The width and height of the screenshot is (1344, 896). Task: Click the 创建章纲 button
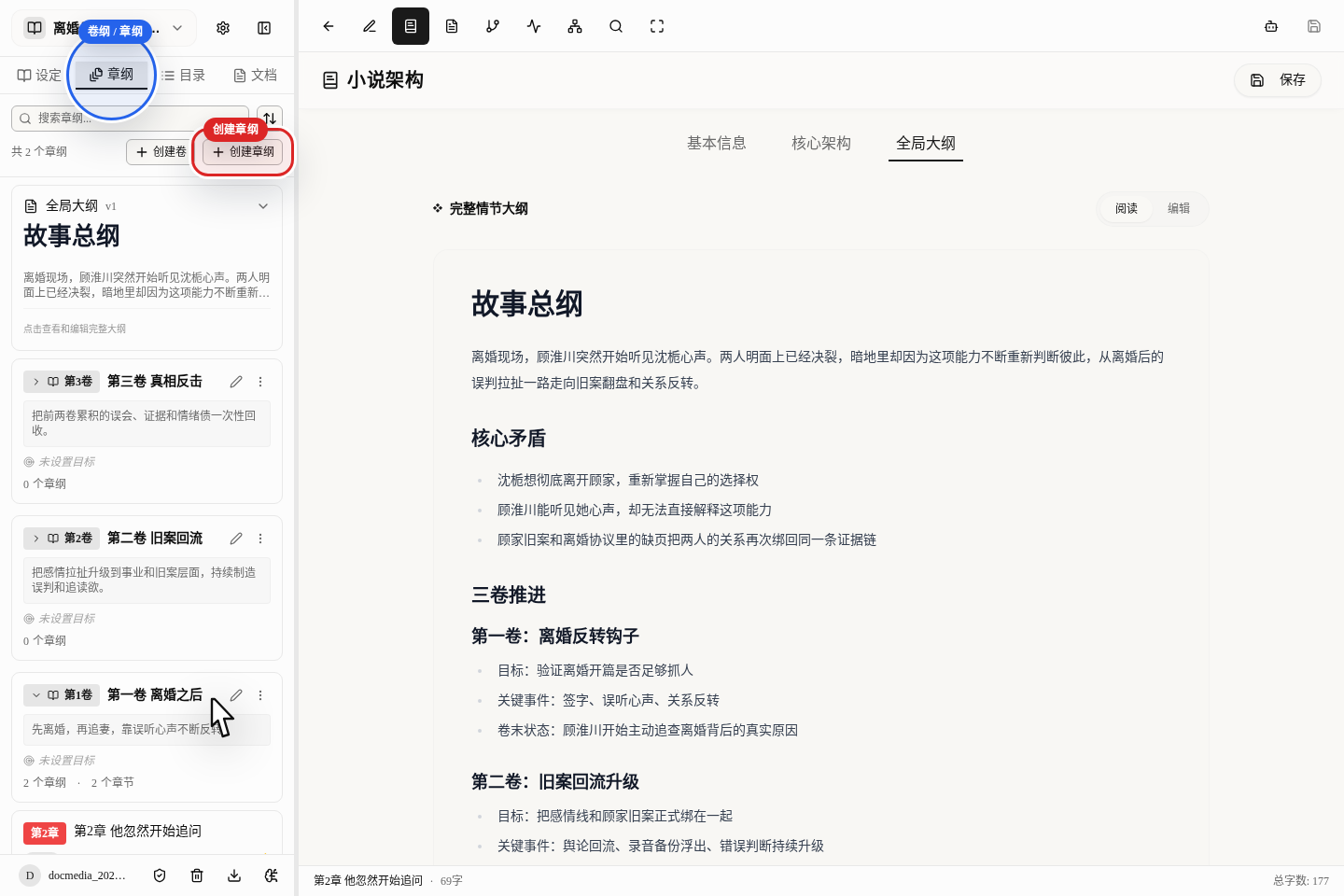click(243, 152)
